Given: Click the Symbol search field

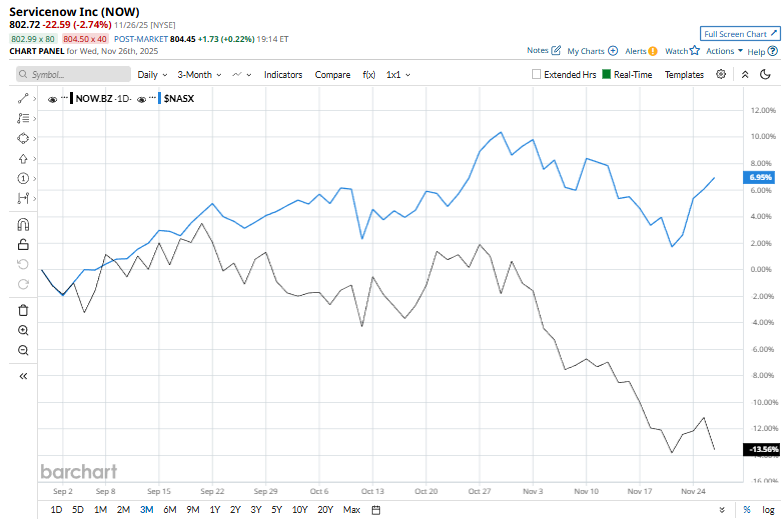Looking at the screenshot, I should coord(73,74).
